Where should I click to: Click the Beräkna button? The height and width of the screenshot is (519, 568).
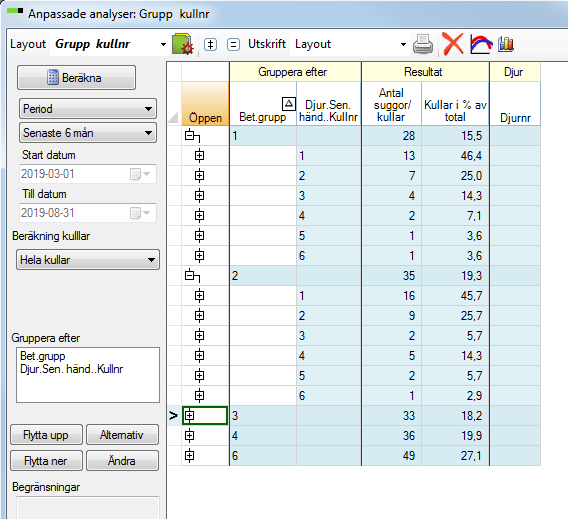pyautogui.click(x=76, y=78)
